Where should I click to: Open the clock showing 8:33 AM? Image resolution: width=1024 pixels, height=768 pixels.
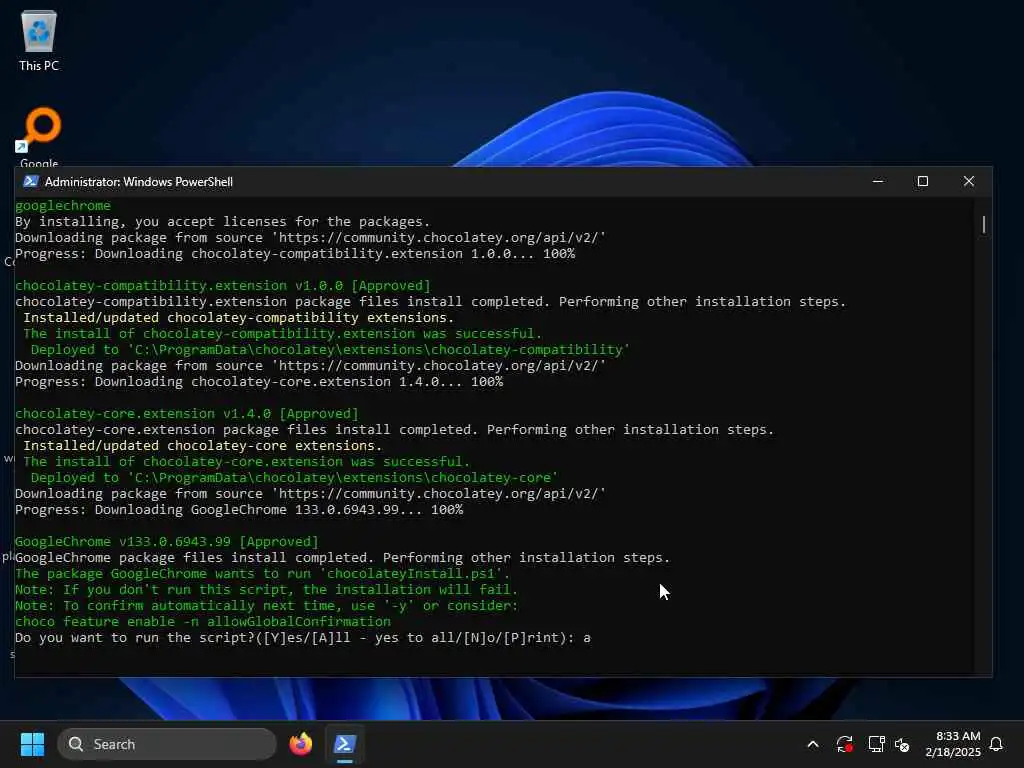tap(953, 744)
